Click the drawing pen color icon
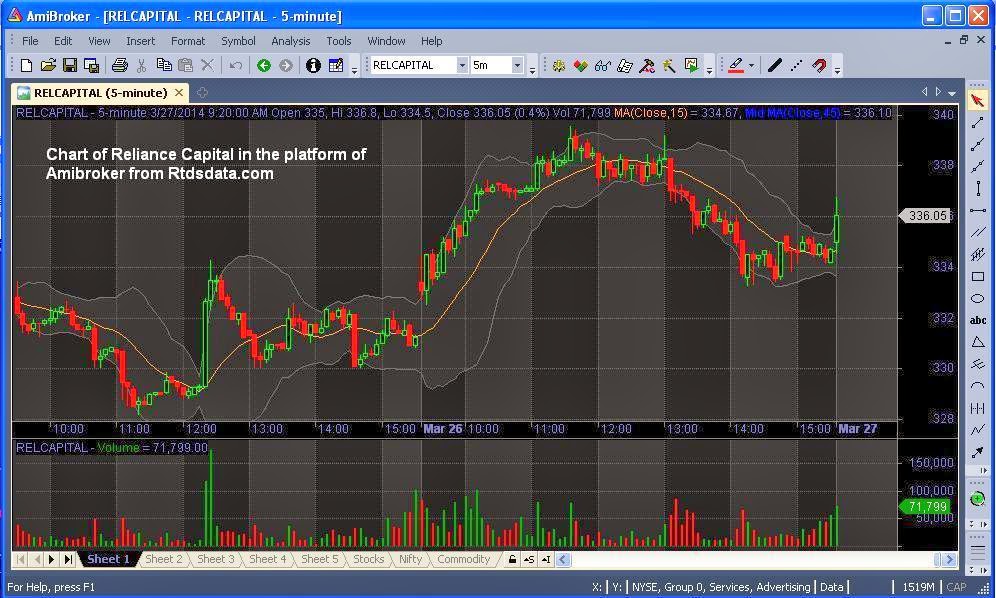This screenshot has width=996, height=598. [x=736, y=65]
